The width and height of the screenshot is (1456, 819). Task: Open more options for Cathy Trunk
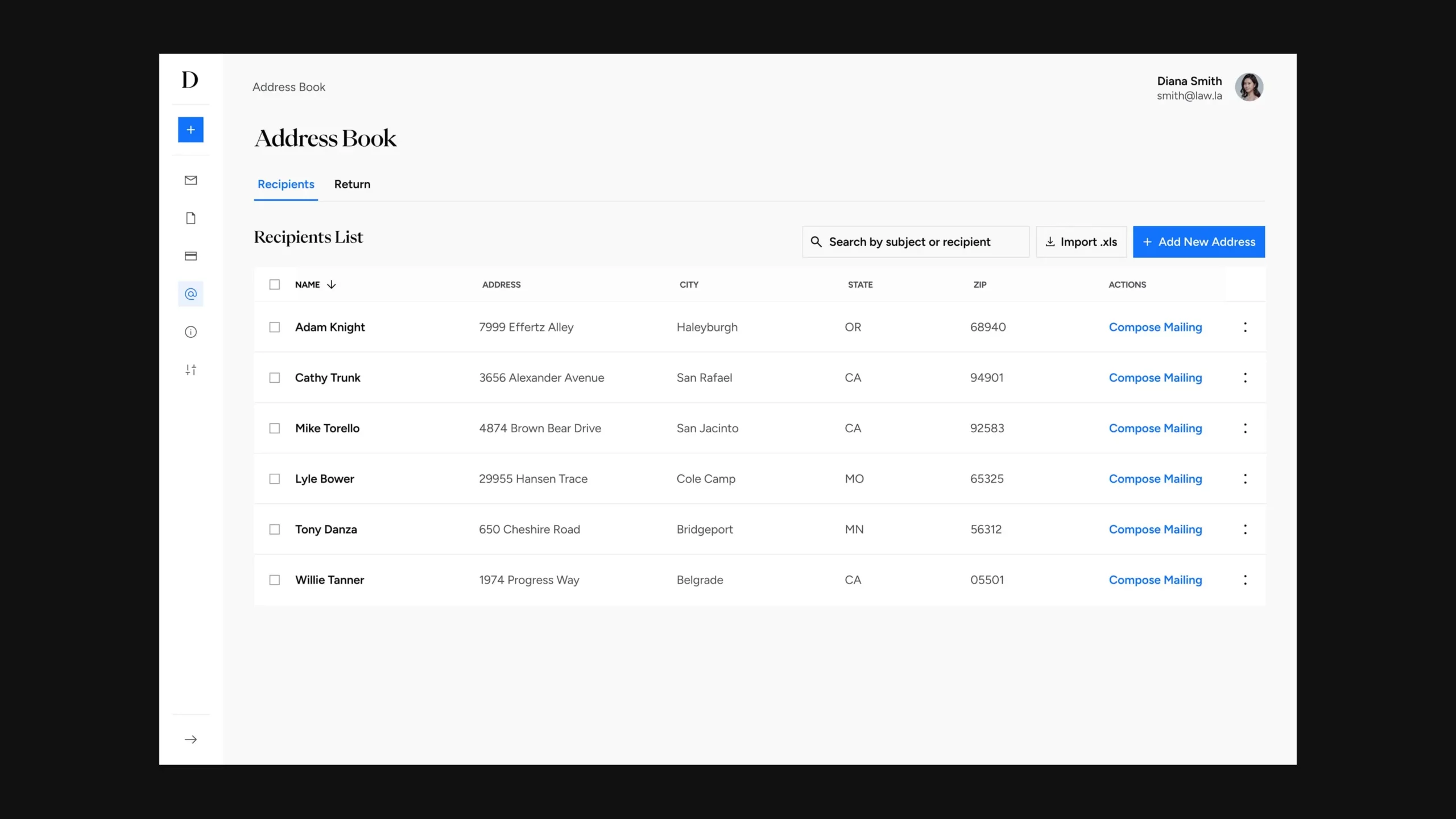pos(1245,378)
